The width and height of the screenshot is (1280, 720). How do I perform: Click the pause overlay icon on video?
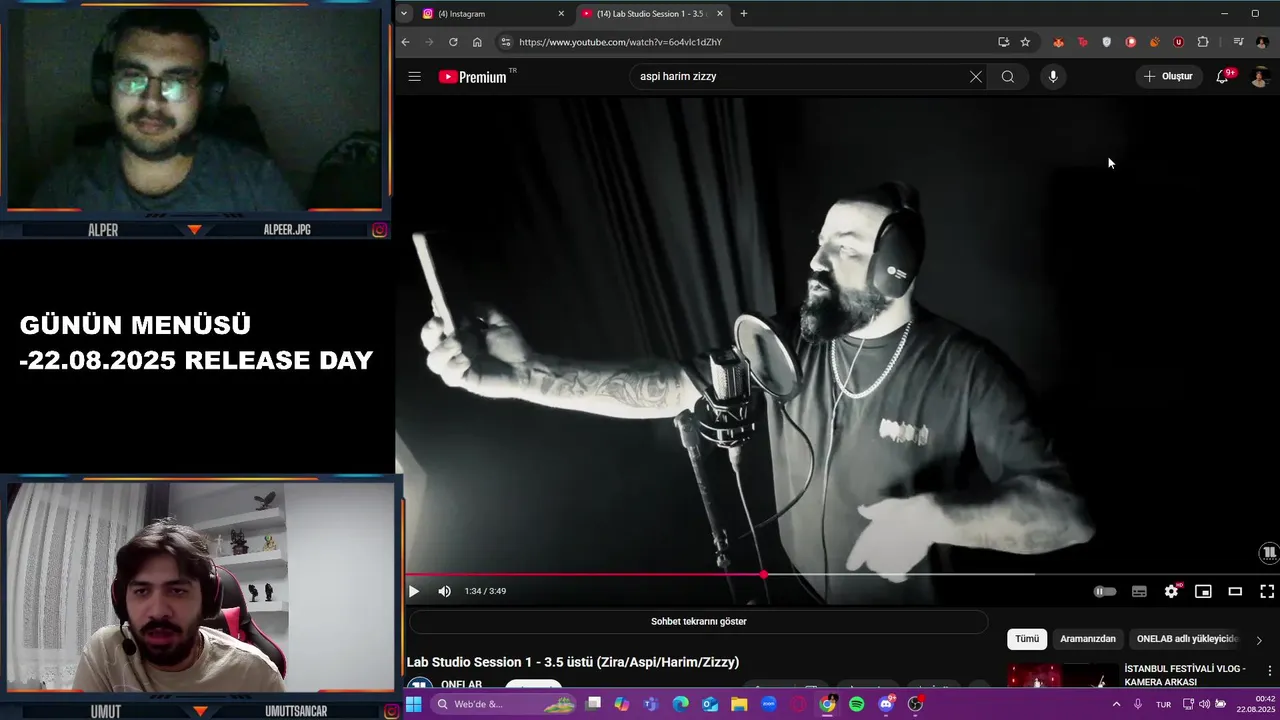[1269, 552]
